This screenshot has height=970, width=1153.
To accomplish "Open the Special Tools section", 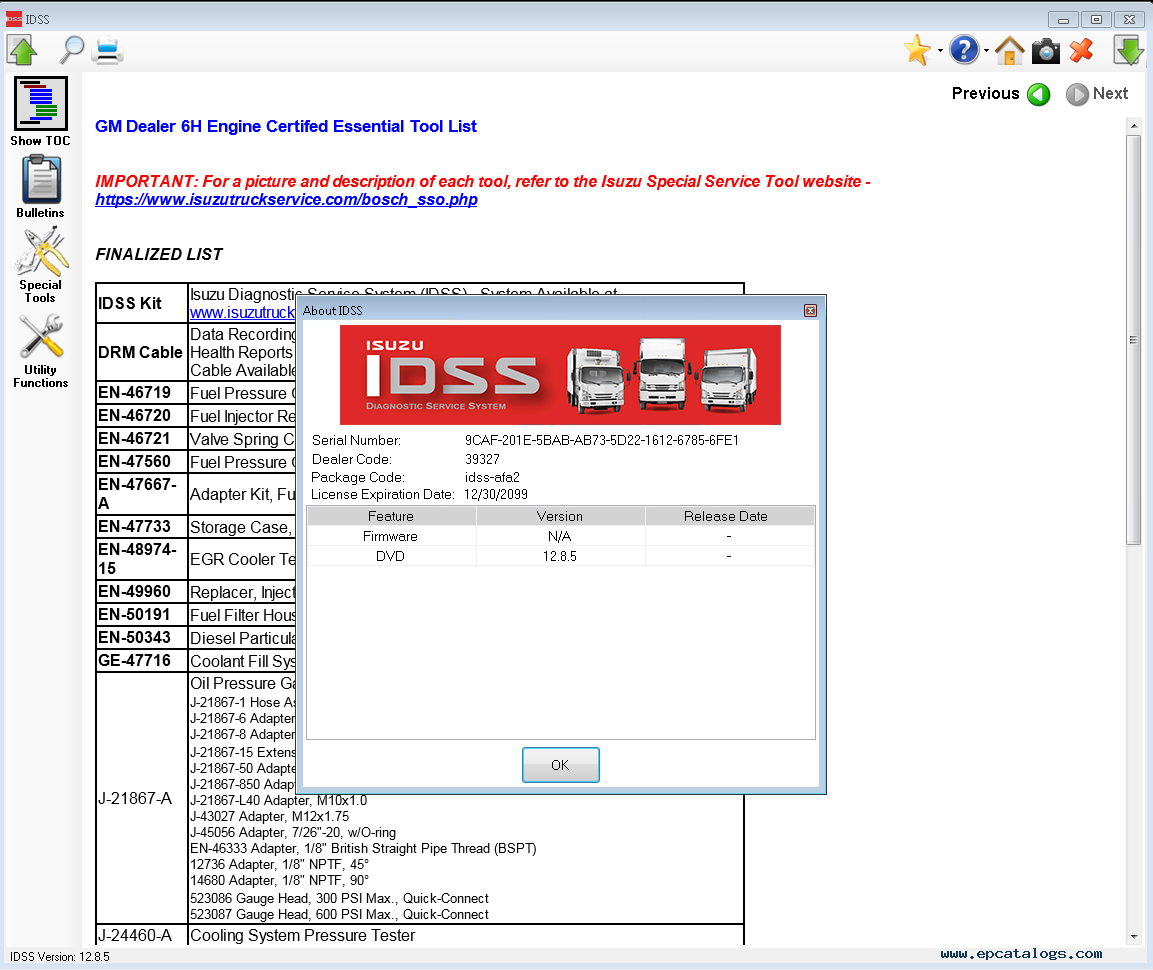I will click(40, 265).
